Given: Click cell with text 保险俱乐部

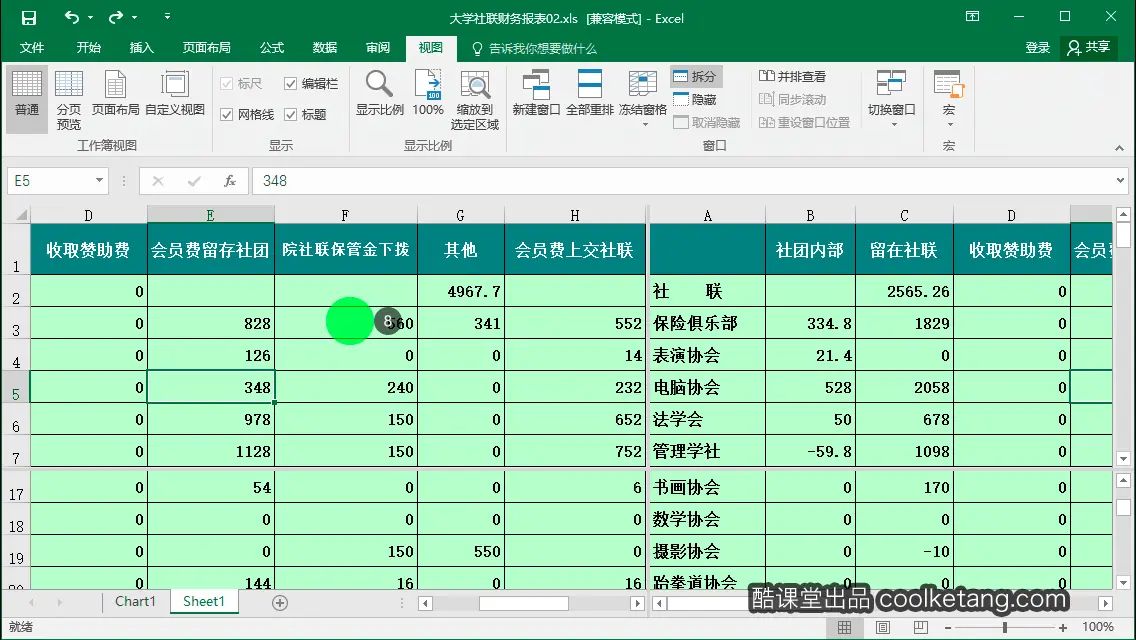Looking at the screenshot, I should pos(707,323).
